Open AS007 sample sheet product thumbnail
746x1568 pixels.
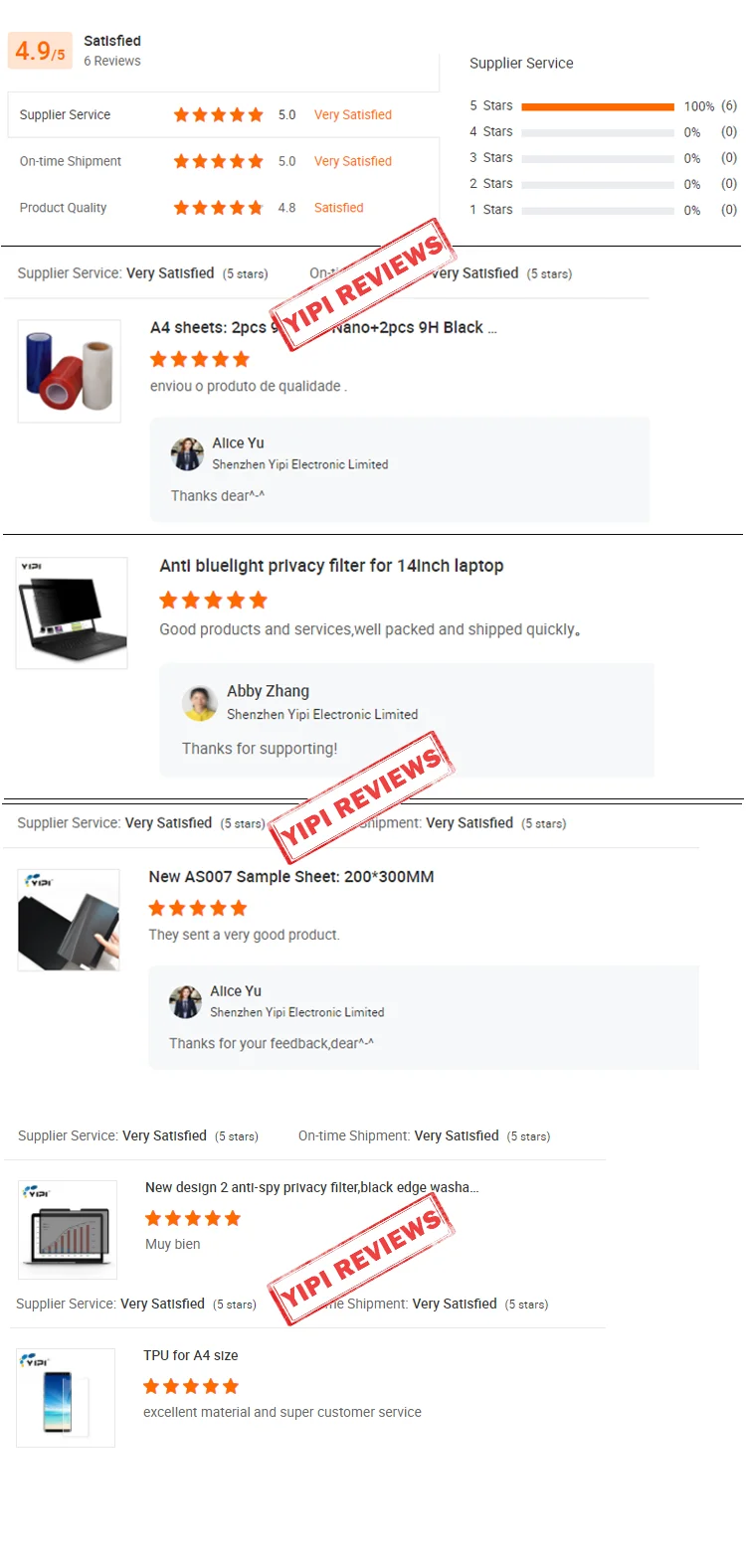coord(69,920)
